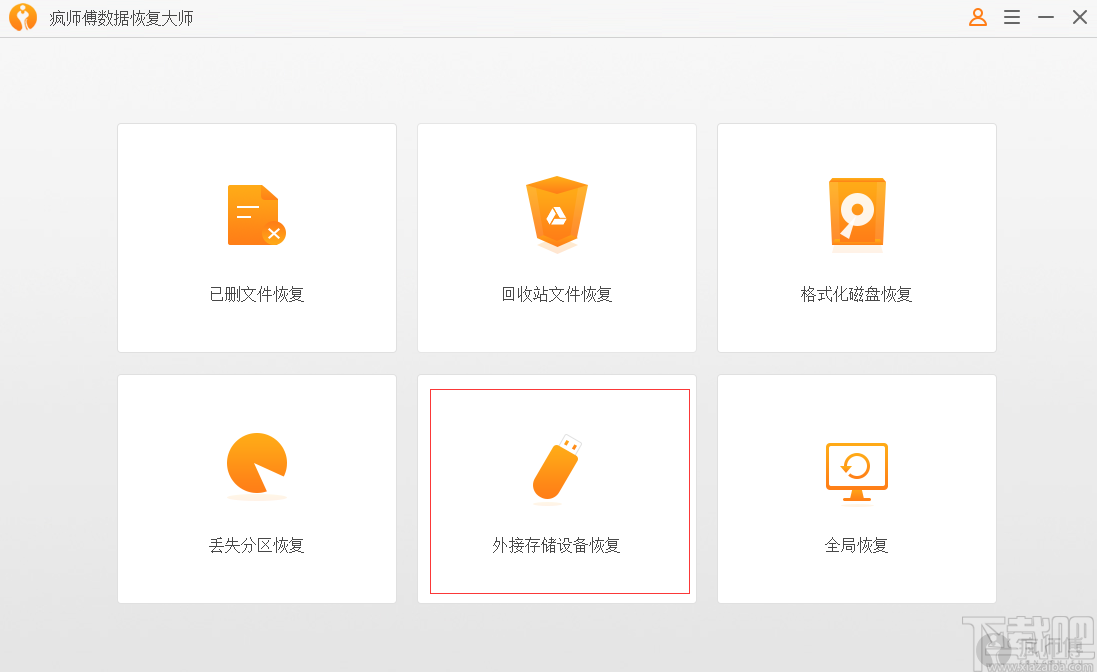Minimize the data recovery window

click(1046, 17)
